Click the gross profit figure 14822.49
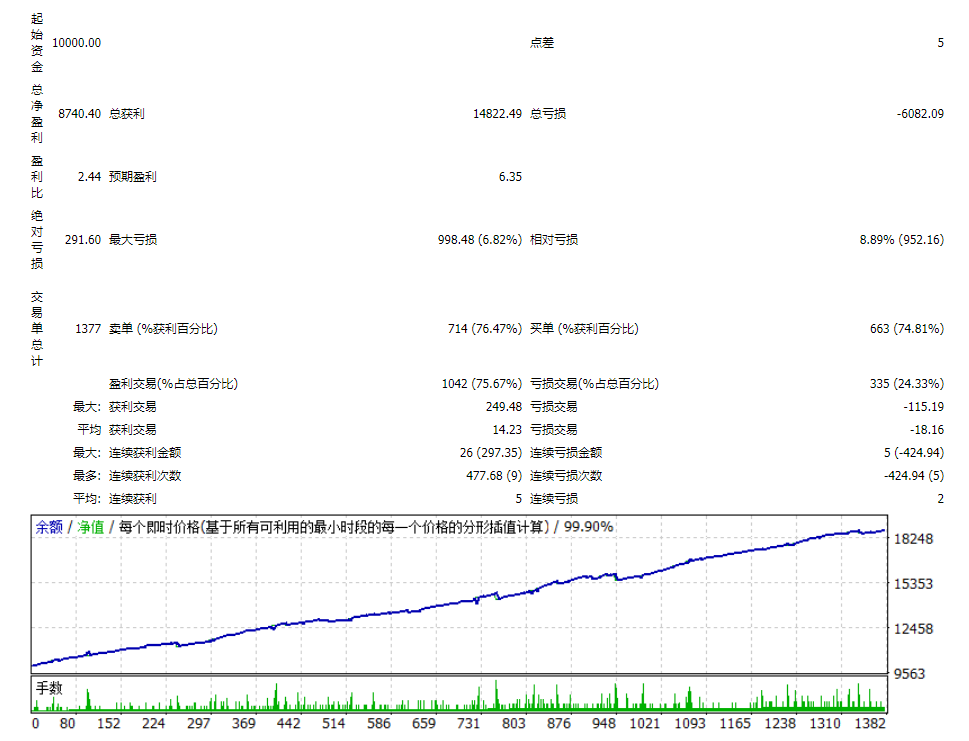Screen dimensions: 969x741 pos(497,114)
